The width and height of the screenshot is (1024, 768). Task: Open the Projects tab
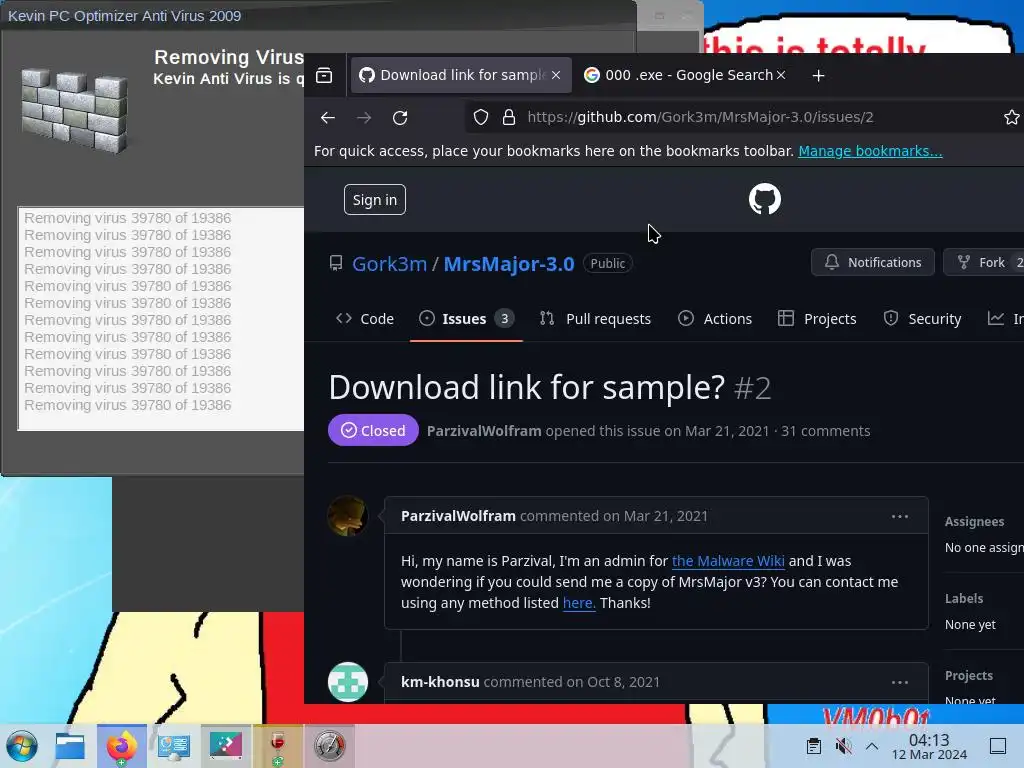pyautogui.click(x=817, y=319)
